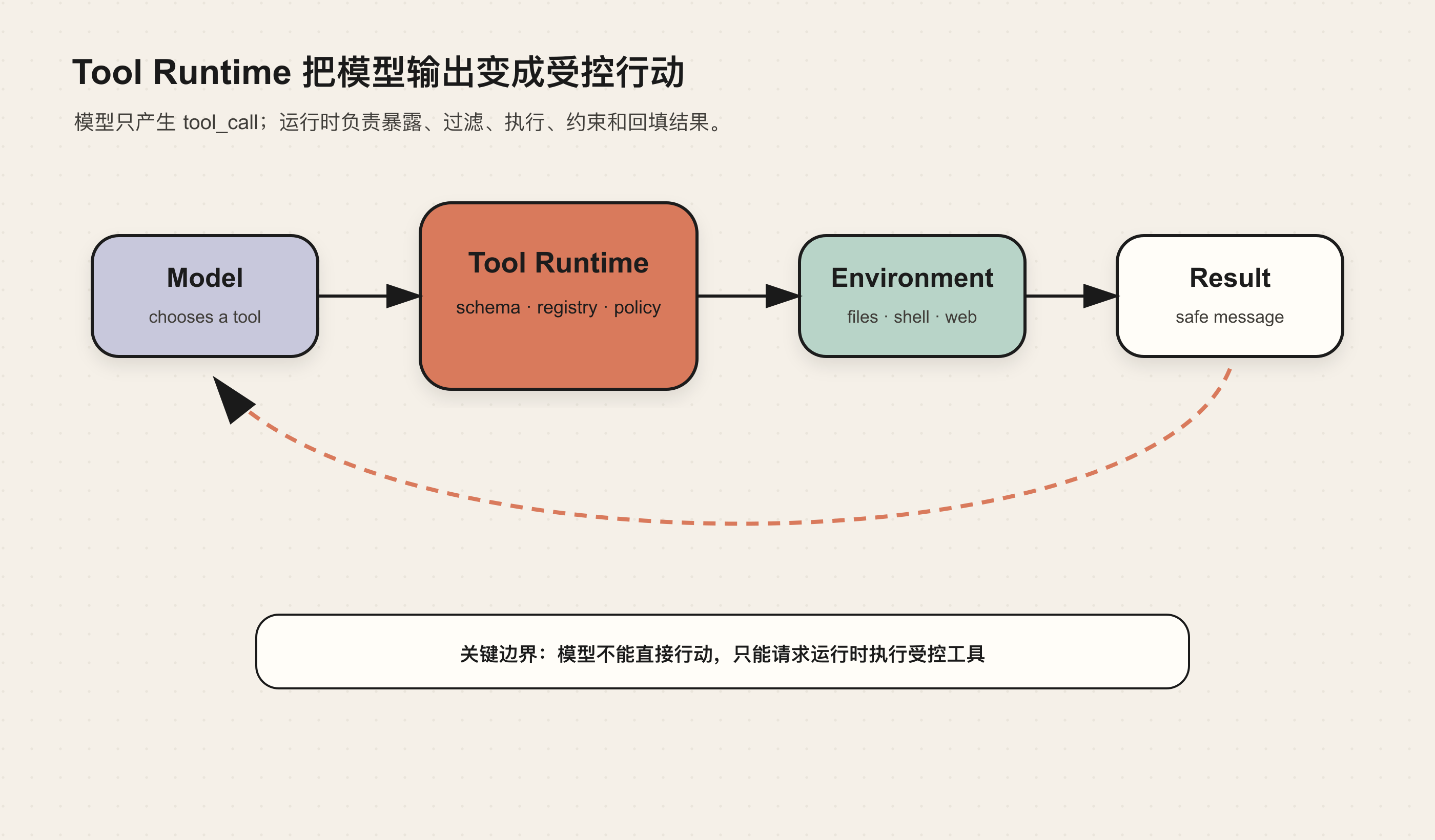Click the 'chooses a tool' caption

click(x=205, y=317)
